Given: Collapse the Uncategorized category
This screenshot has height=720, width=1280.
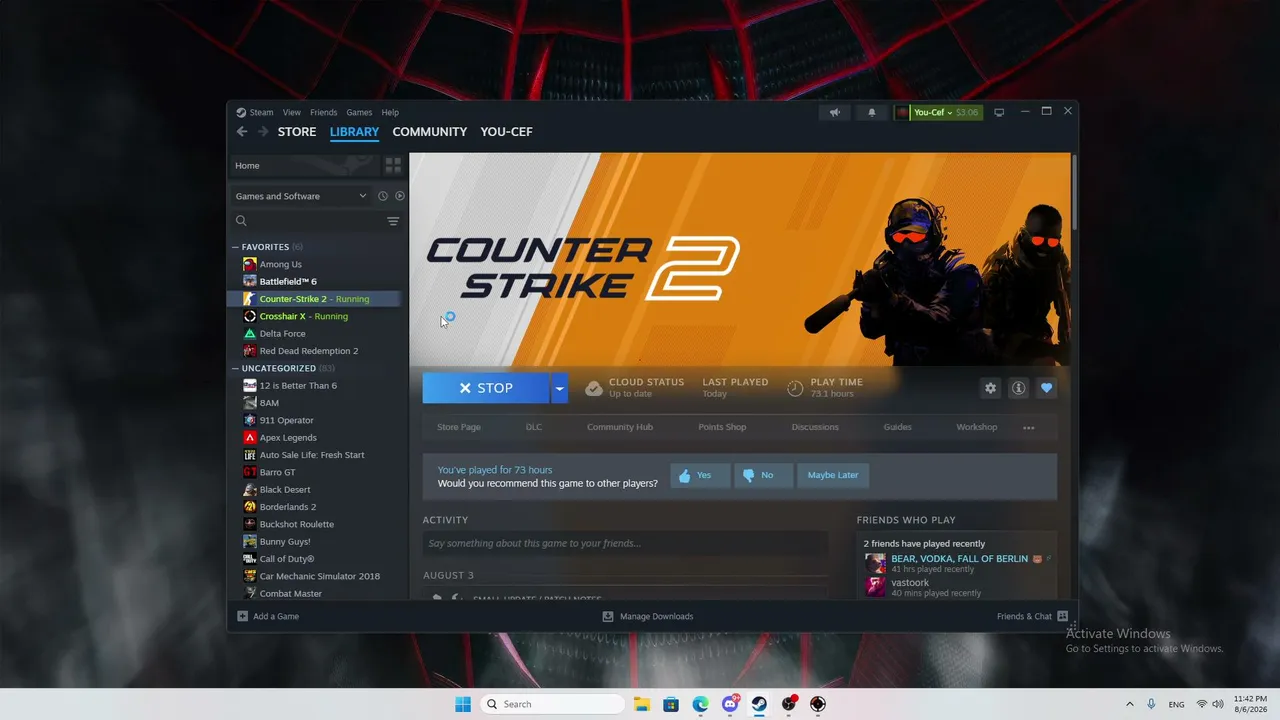Looking at the screenshot, I should 236,368.
